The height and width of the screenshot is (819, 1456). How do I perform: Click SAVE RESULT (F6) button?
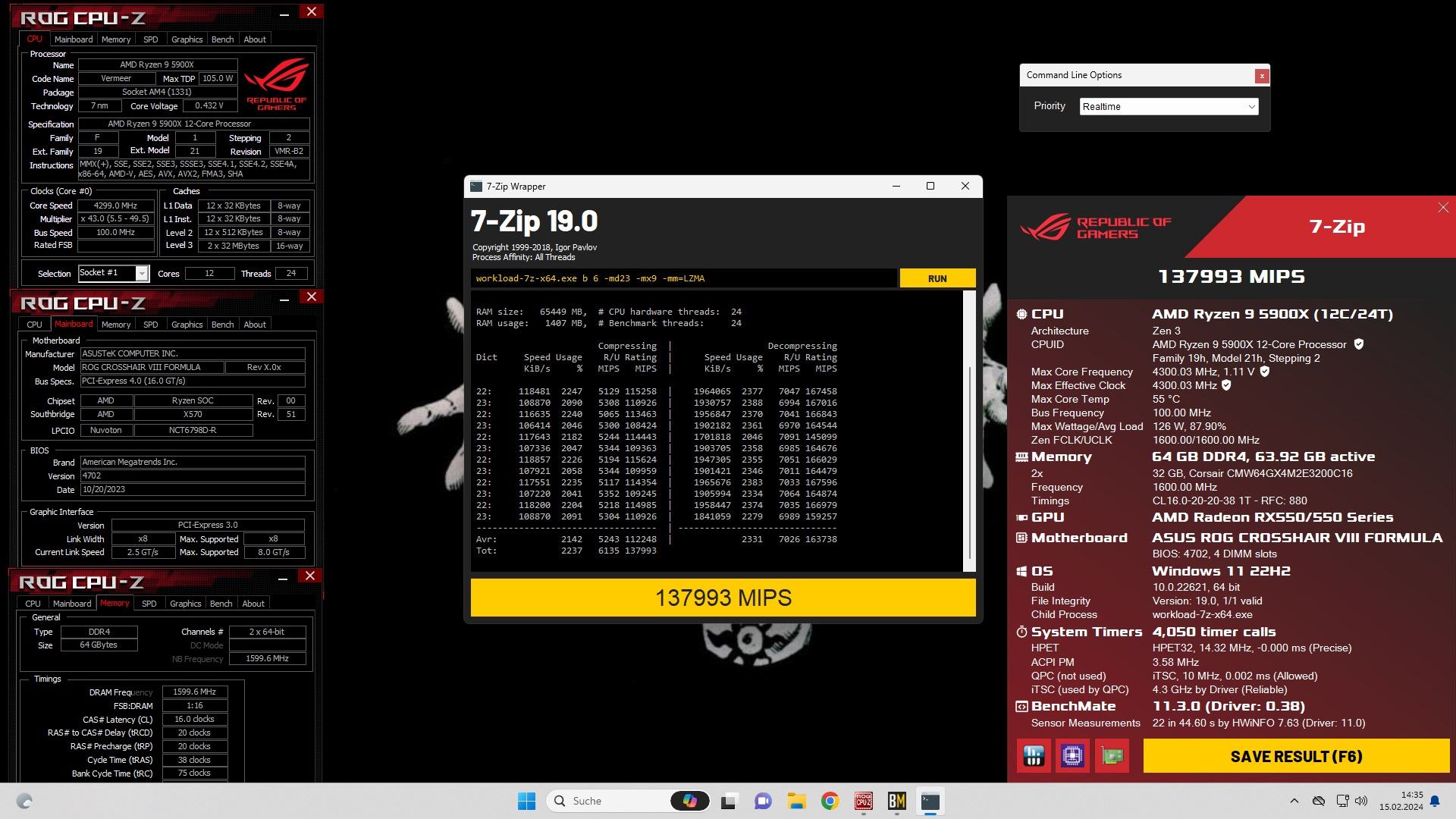(x=1296, y=756)
